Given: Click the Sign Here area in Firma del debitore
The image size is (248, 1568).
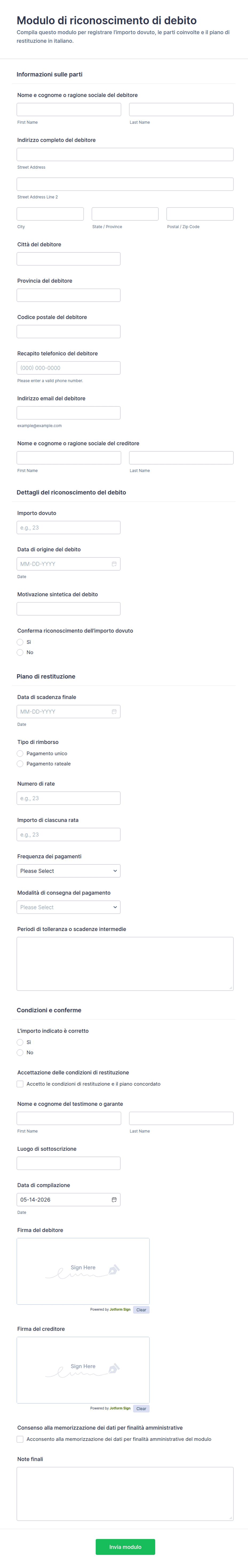Looking at the screenshot, I should click(83, 1271).
